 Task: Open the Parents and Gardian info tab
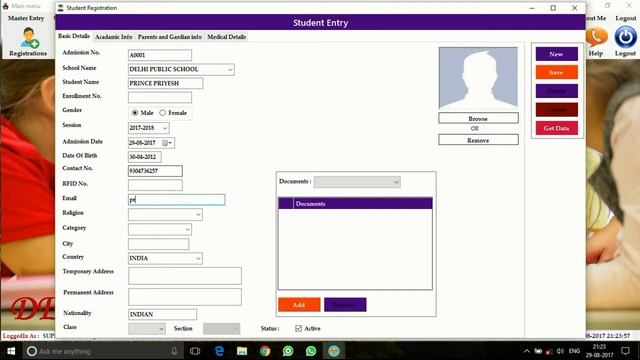point(169,37)
